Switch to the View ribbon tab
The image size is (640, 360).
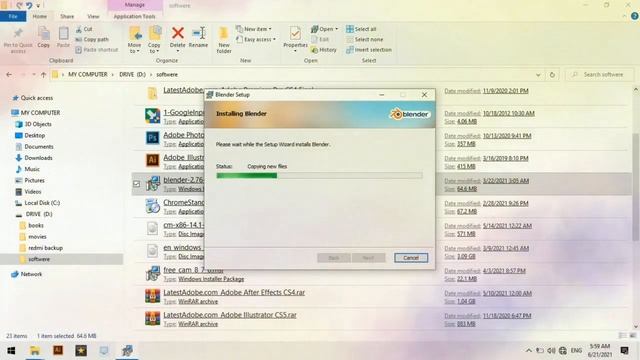(93, 16)
